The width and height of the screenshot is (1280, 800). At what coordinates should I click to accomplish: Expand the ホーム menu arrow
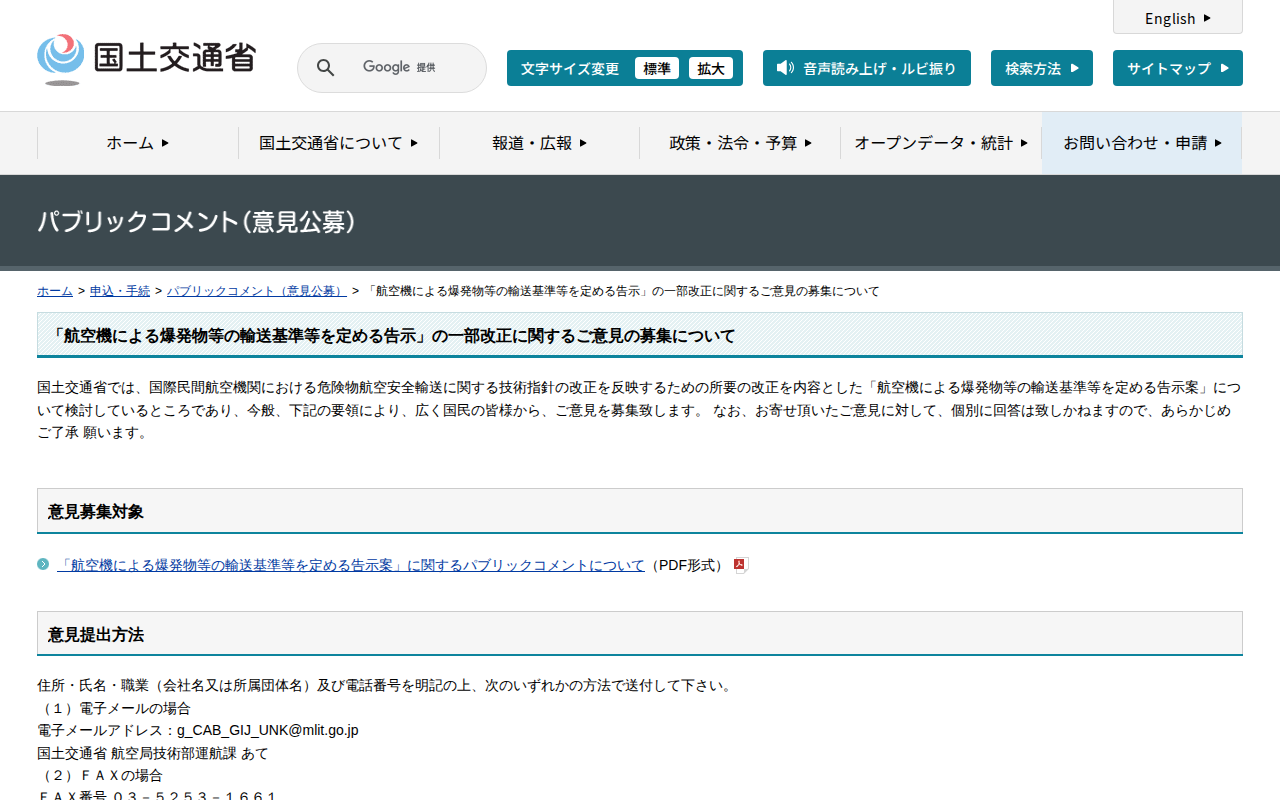tap(165, 143)
